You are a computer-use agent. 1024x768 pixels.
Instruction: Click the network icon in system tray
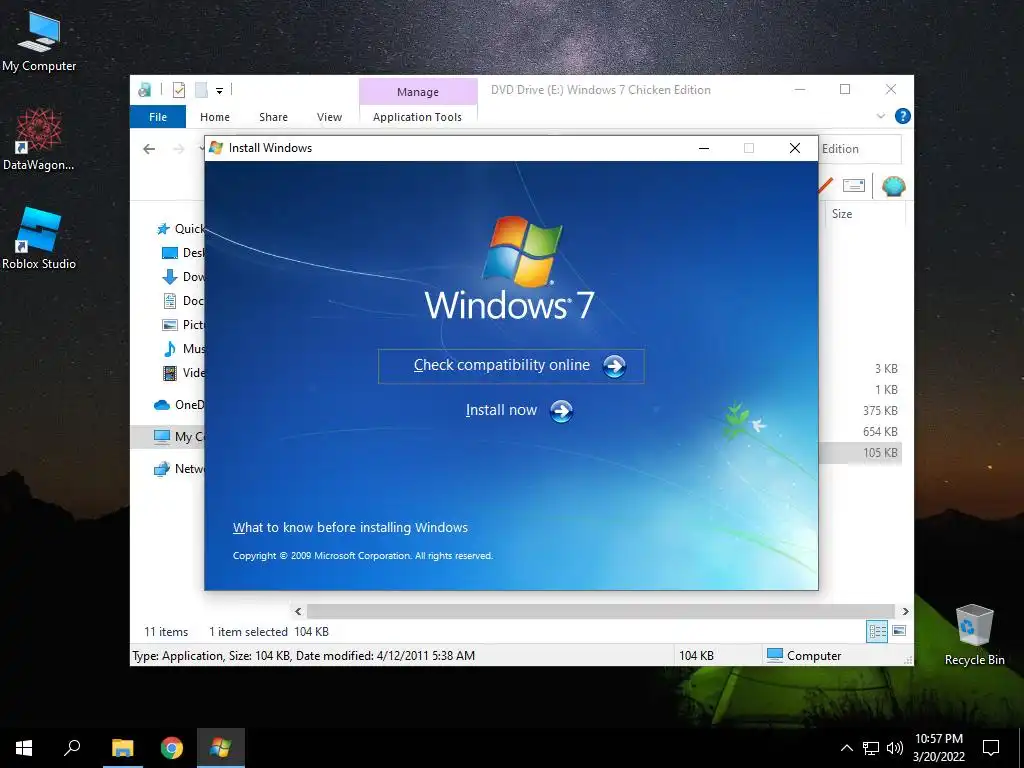[x=871, y=748]
